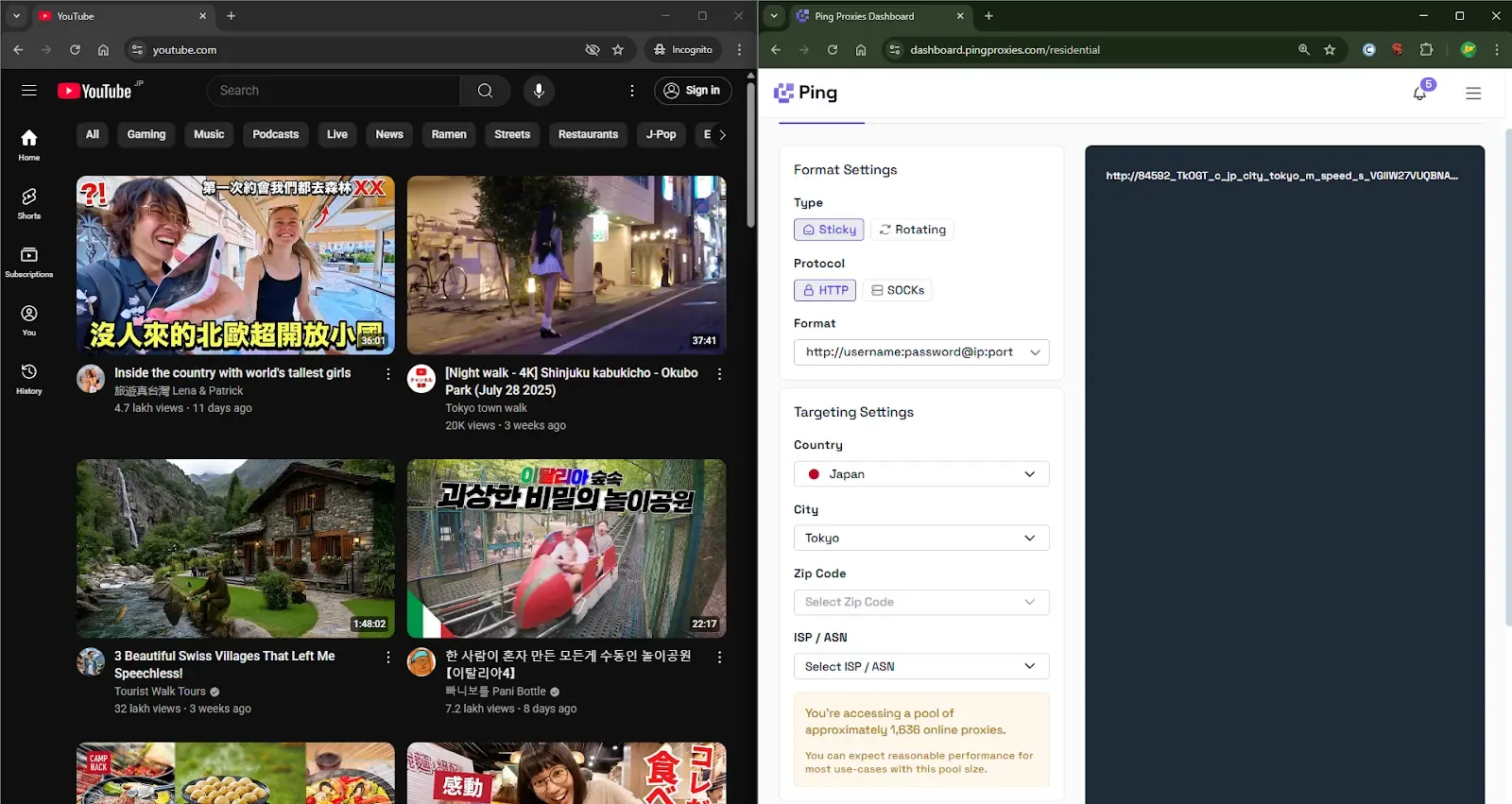Select the J-Pop category chip
Viewport: 1512px width, 804px height.
(661, 134)
